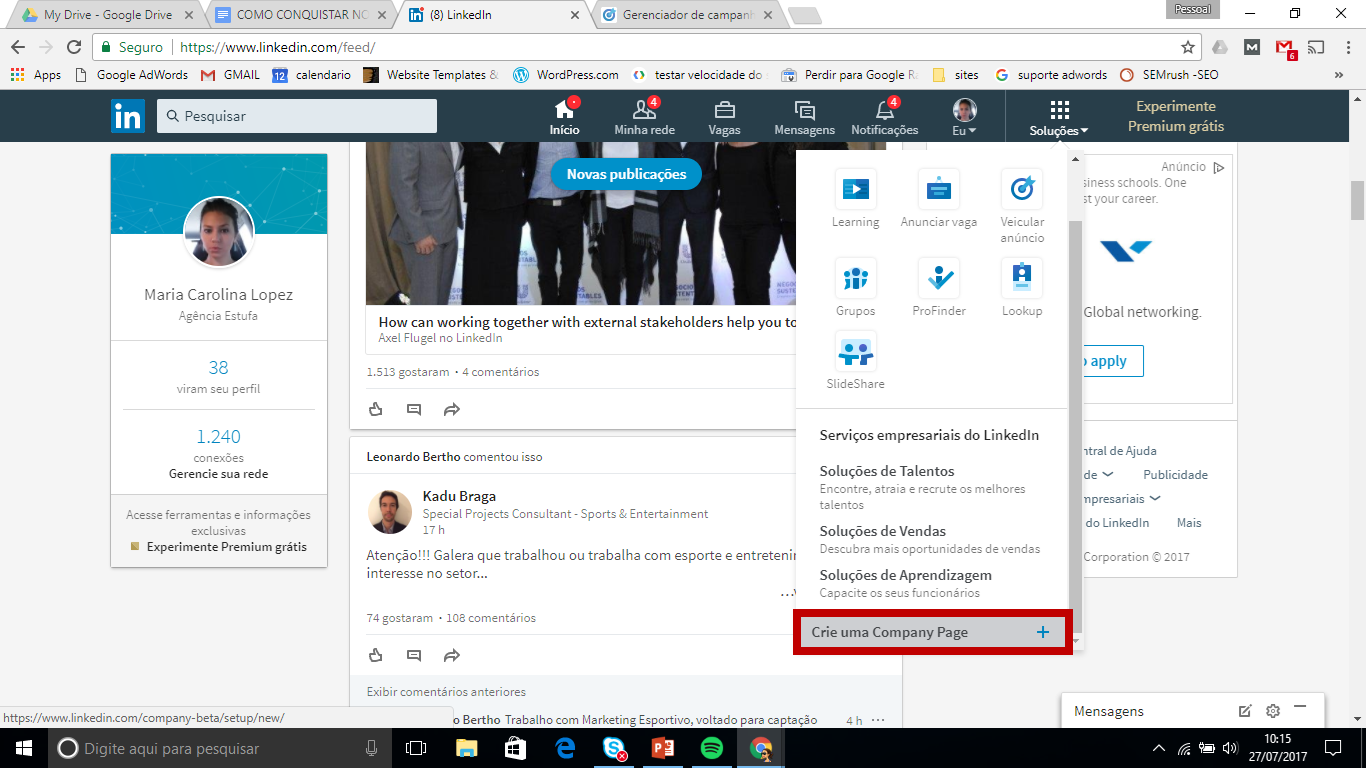This screenshot has width=1366, height=768.
Task: Show hidden system tray icons
Action: [1159, 748]
